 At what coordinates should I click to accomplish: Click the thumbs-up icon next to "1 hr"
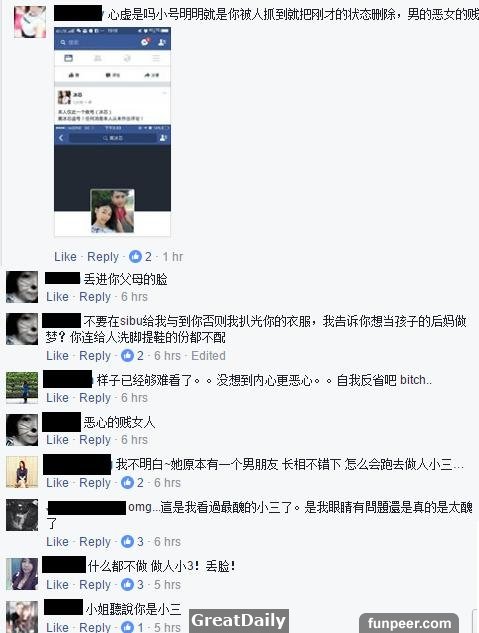pos(135,256)
